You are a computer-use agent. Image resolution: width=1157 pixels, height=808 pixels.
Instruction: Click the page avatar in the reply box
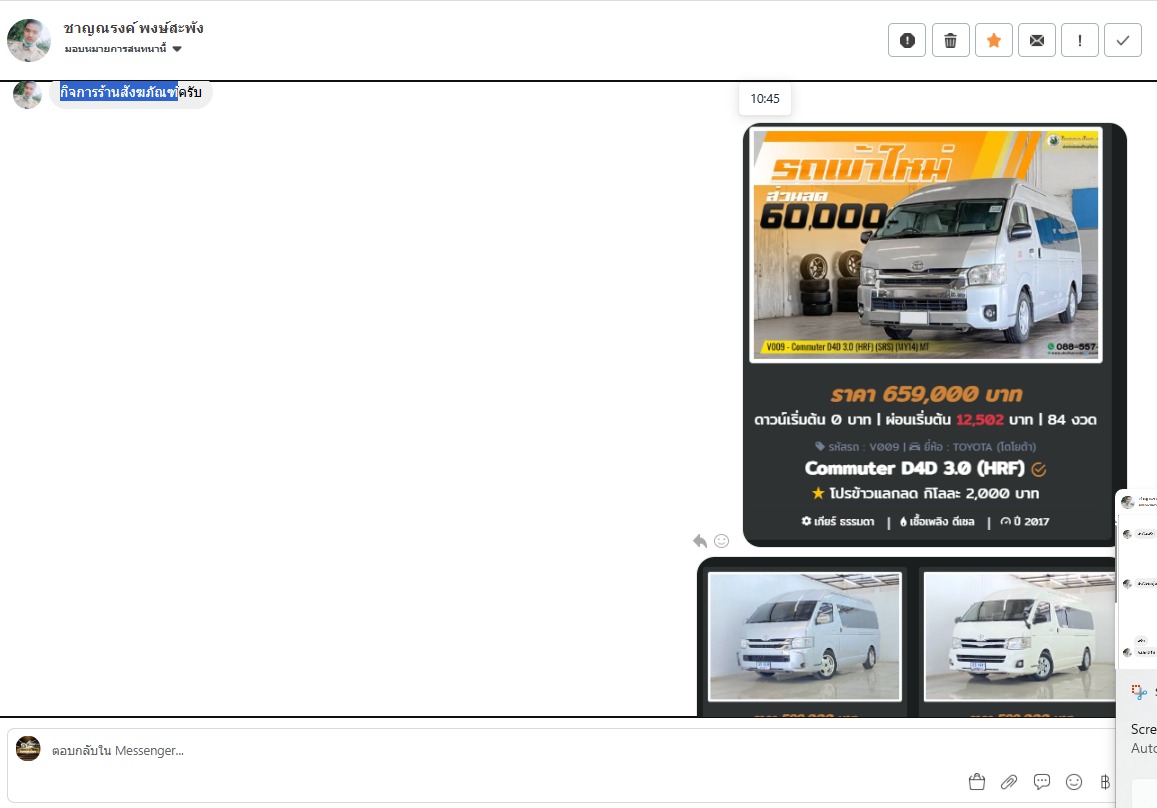tap(28, 748)
